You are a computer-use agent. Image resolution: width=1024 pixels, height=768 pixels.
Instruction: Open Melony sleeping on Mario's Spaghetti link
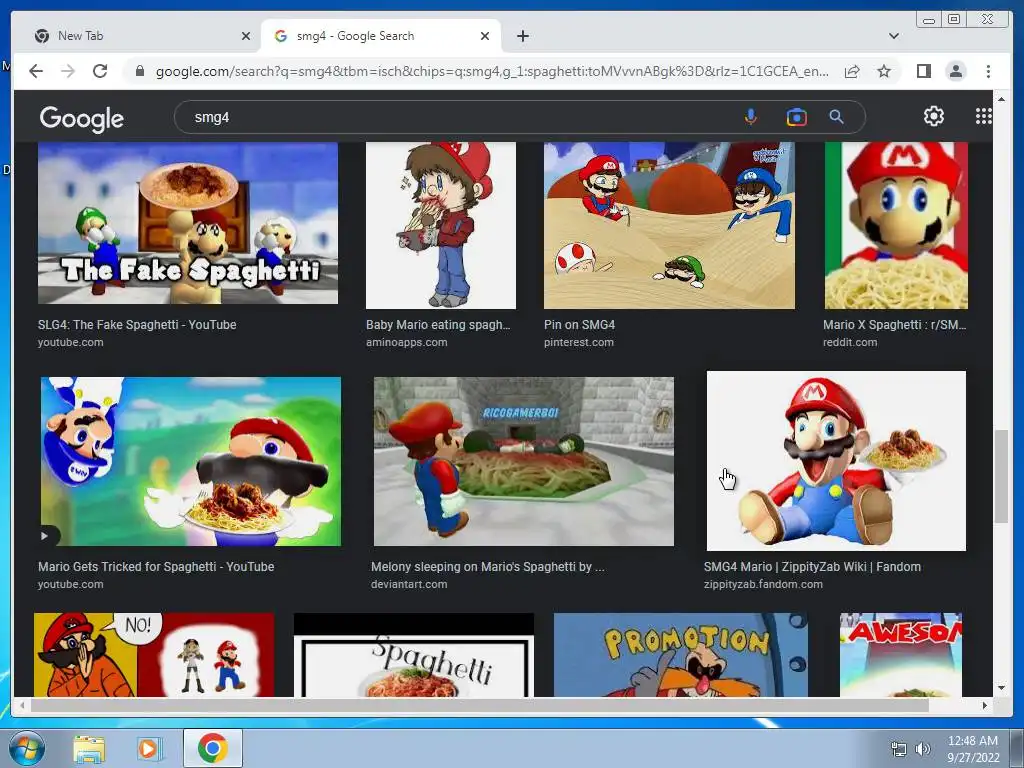[488, 567]
